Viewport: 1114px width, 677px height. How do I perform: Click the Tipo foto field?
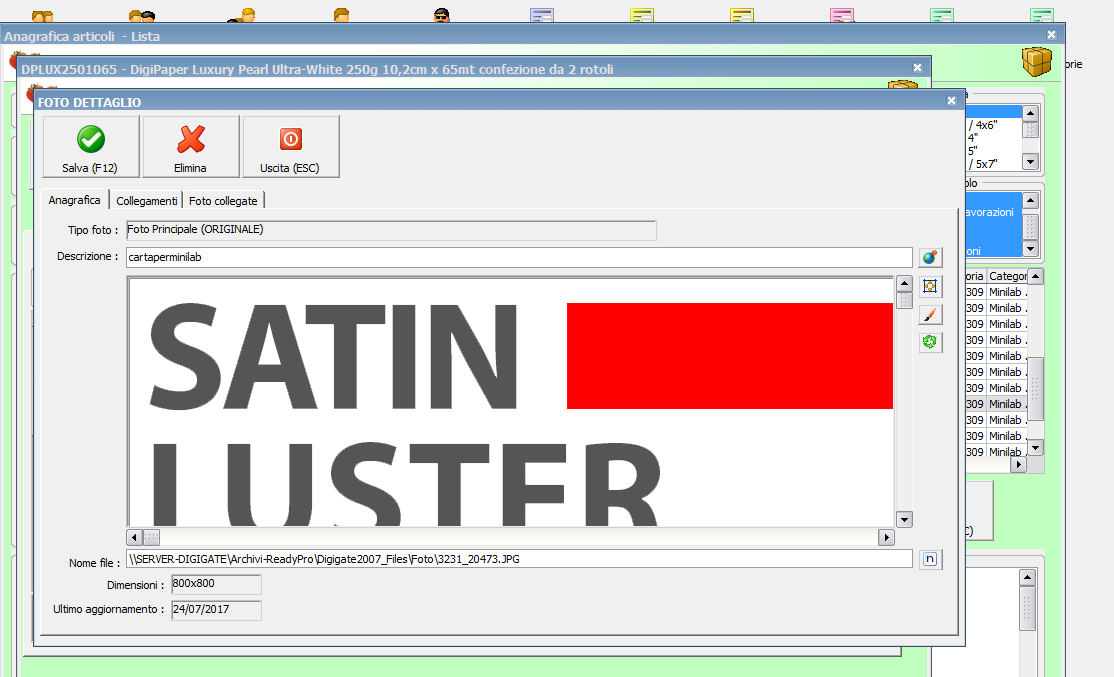tap(391, 230)
